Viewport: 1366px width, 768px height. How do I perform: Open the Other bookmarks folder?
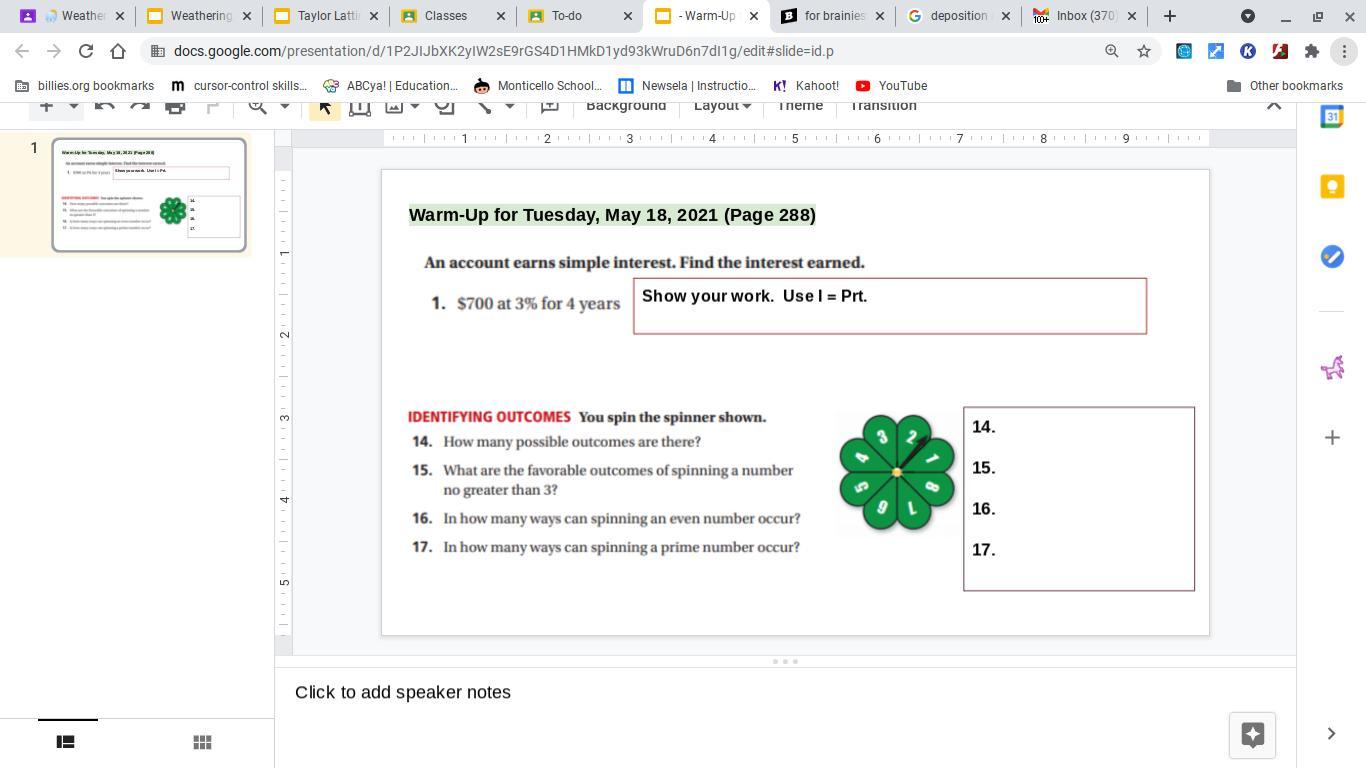click(1284, 86)
